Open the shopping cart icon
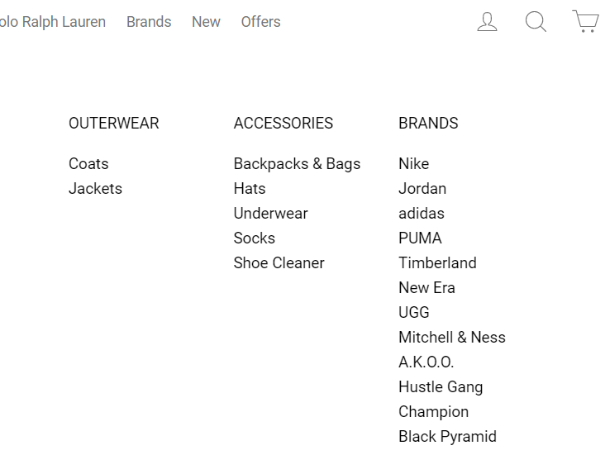The height and width of the screenshot is (460, 601). pos(586,21)
